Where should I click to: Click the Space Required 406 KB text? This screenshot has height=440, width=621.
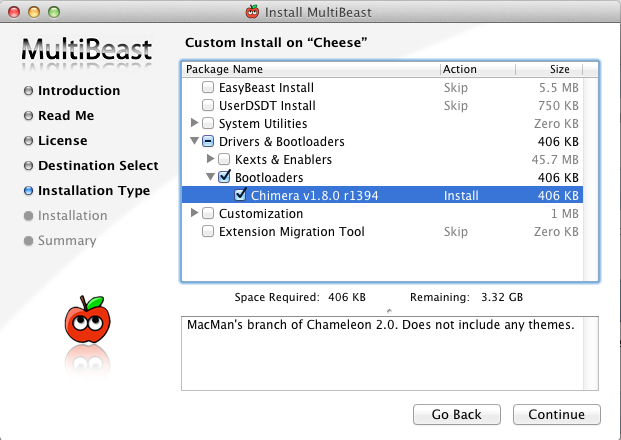click(x=300, y=297)
